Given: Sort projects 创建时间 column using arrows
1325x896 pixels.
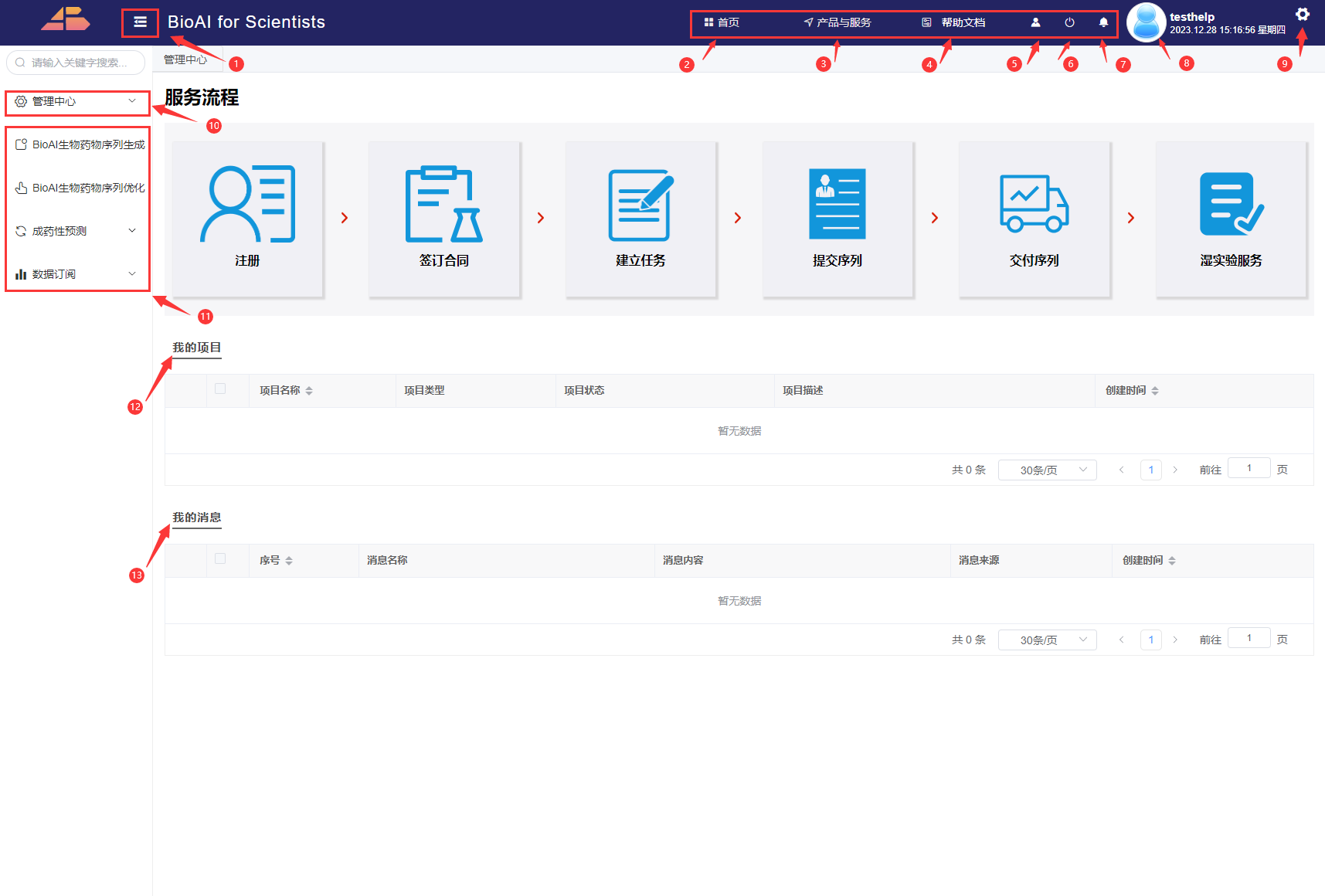Looking at the screenshot, I should pos(1155,391).
